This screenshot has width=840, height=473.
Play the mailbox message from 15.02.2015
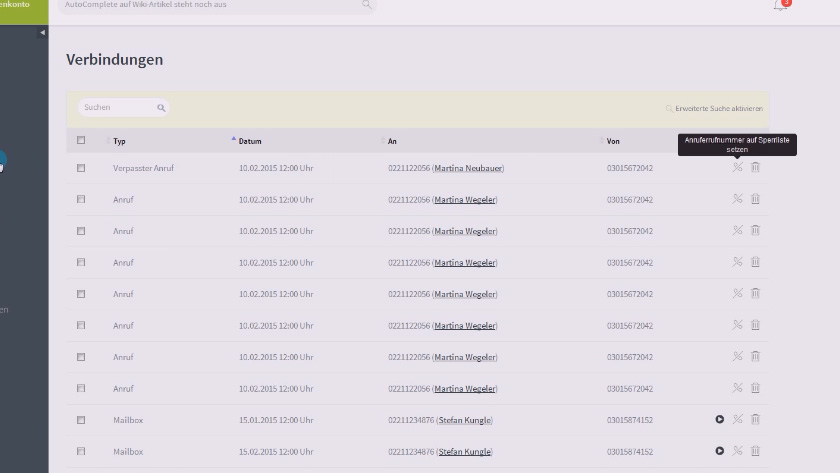(719, 451)
